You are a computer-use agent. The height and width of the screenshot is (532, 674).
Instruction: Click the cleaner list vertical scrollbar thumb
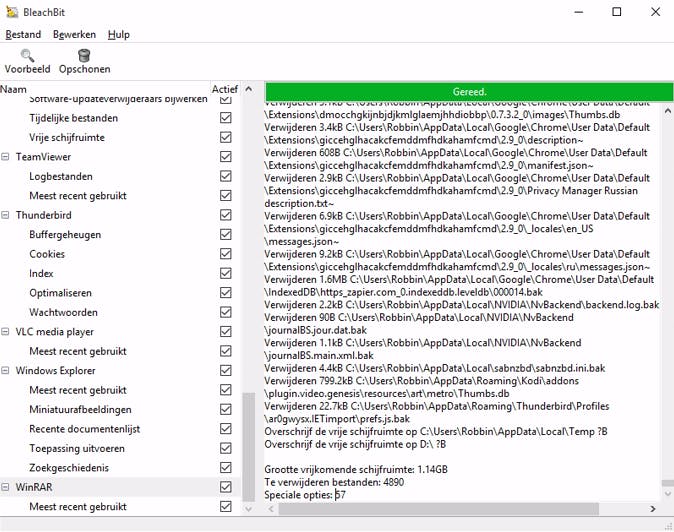[x=248, y=447]
